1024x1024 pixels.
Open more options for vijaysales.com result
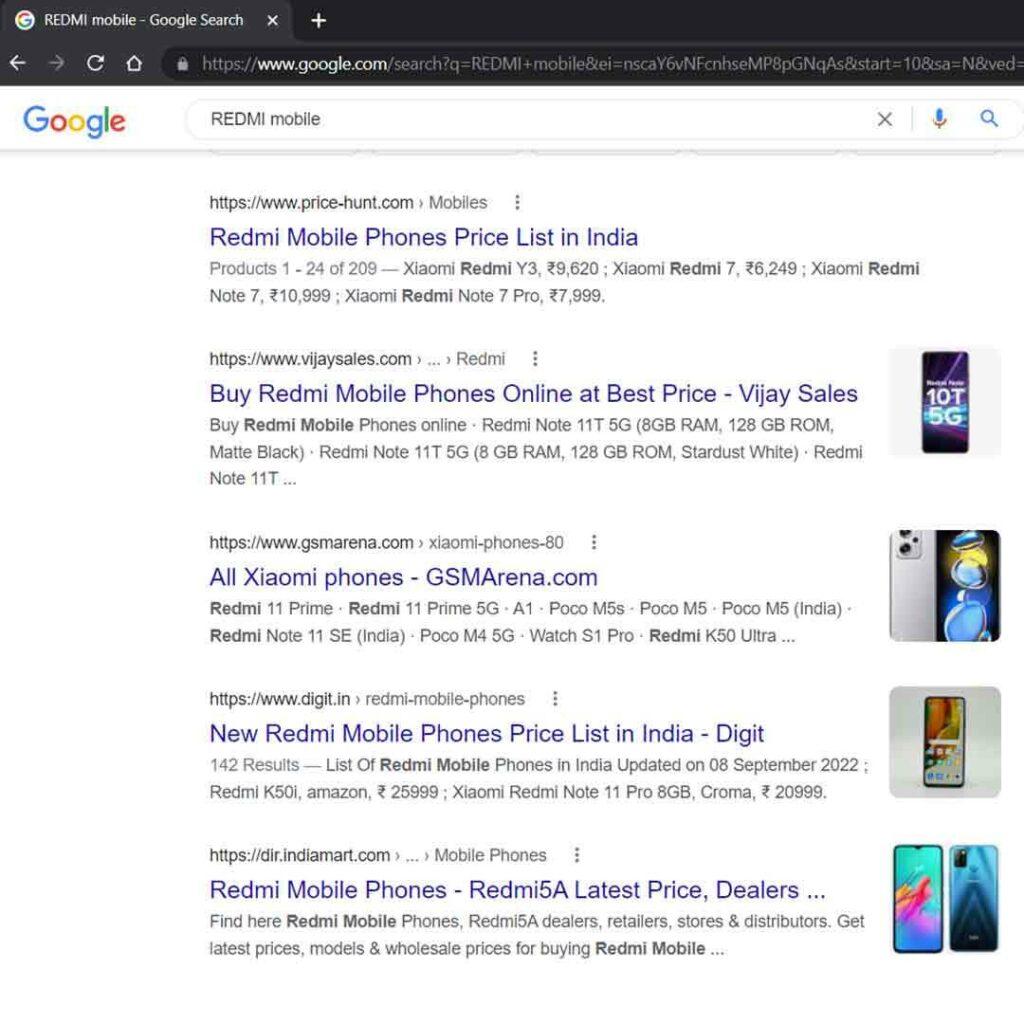[535, 359]
